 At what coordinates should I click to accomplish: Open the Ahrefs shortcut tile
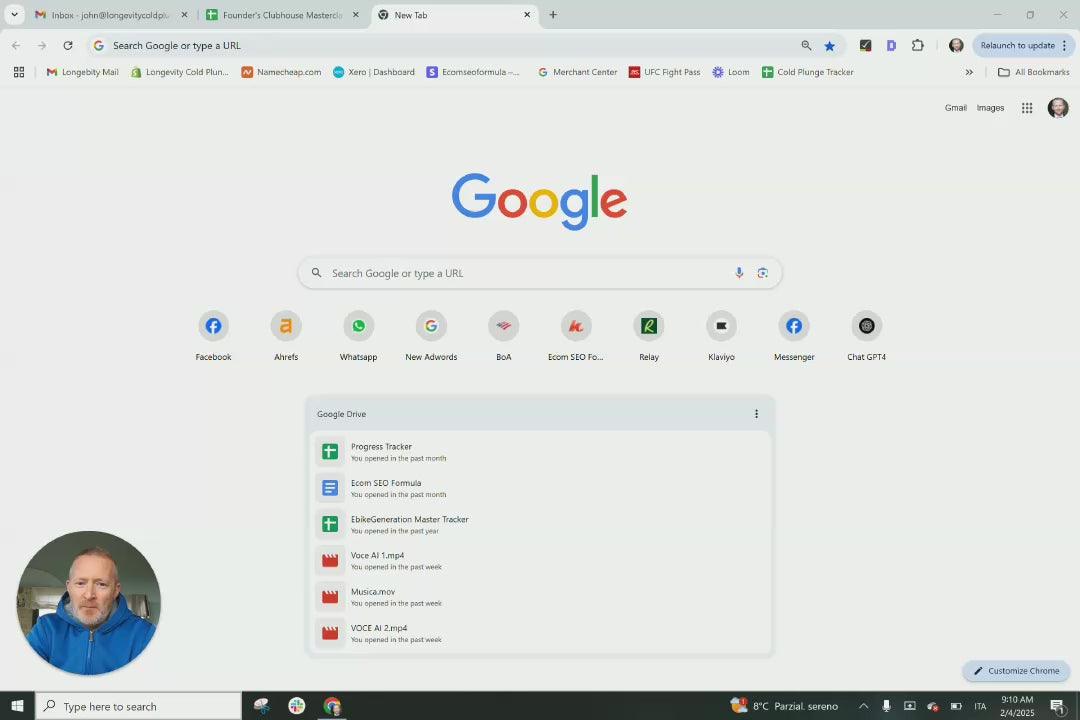pyautogui.click(x=286, y=326)
